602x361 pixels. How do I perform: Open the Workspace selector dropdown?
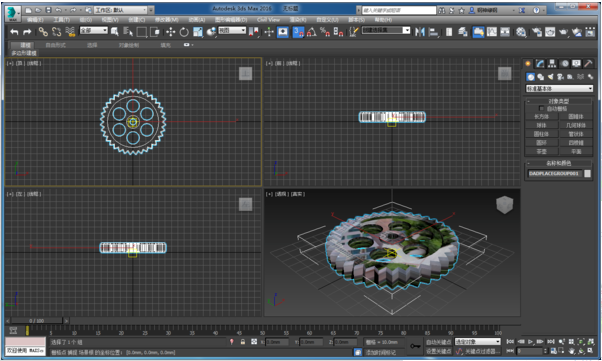point(121,10)
